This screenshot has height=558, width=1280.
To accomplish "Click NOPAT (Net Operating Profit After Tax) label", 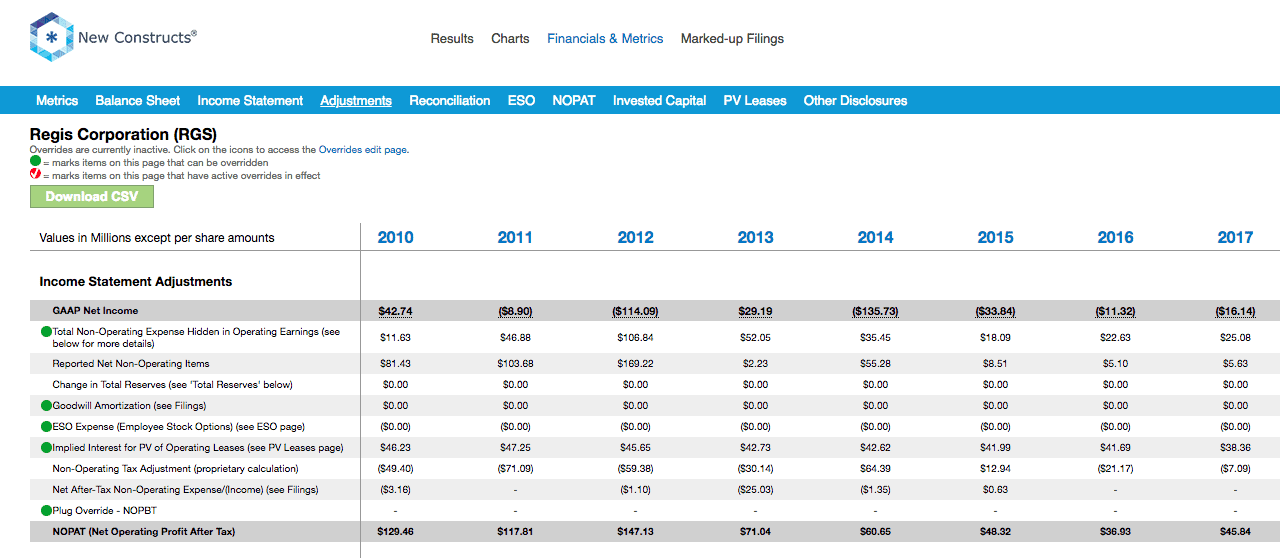I will (x=144, y=532).
